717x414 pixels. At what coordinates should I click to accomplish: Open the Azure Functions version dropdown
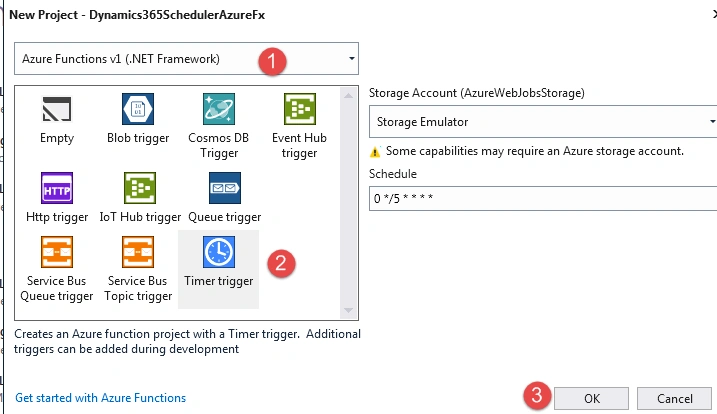(186, 59)
